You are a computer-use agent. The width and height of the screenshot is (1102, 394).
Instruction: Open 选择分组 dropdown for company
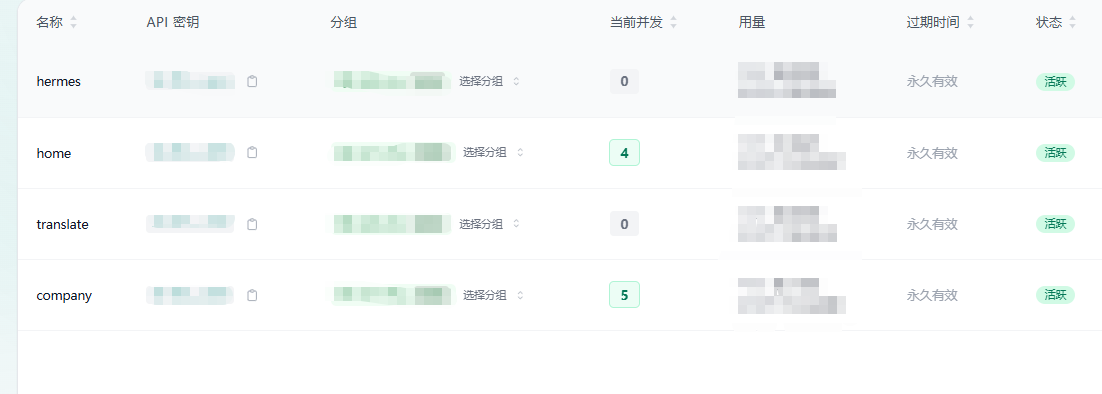coord(493,296)
